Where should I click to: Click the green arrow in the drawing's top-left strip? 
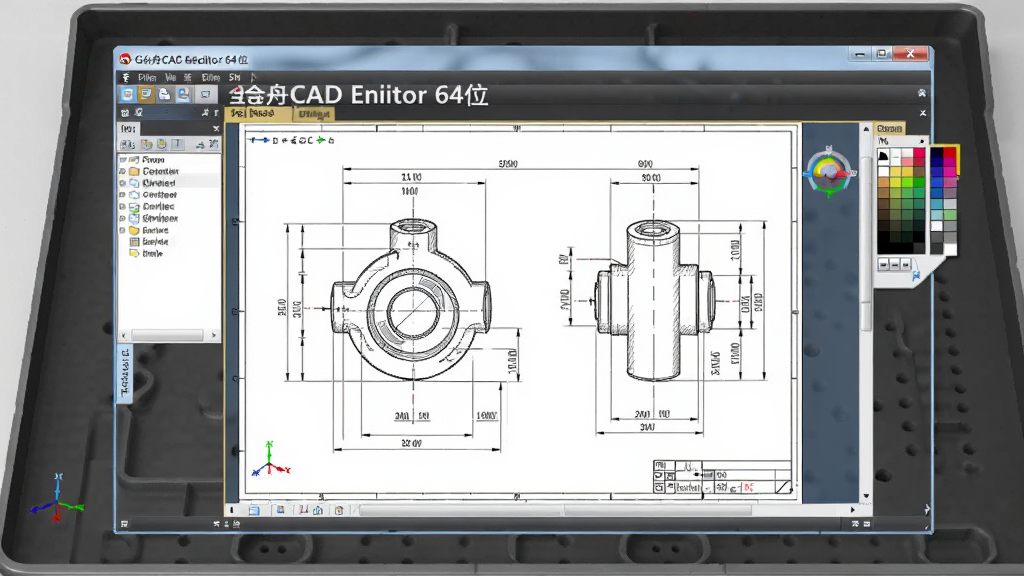(321, 140)
